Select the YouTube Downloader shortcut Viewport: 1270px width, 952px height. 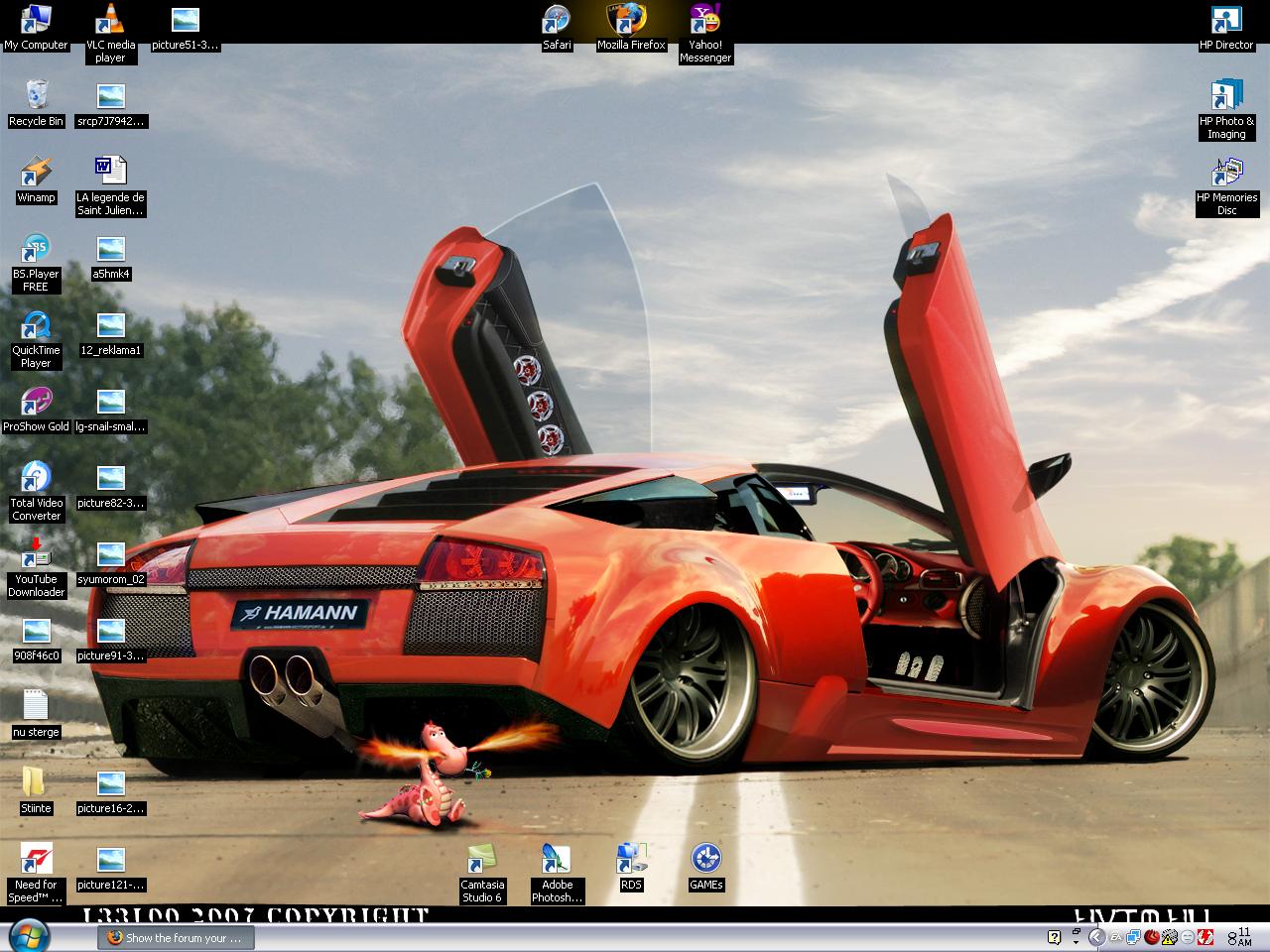[x=36, y=568]
